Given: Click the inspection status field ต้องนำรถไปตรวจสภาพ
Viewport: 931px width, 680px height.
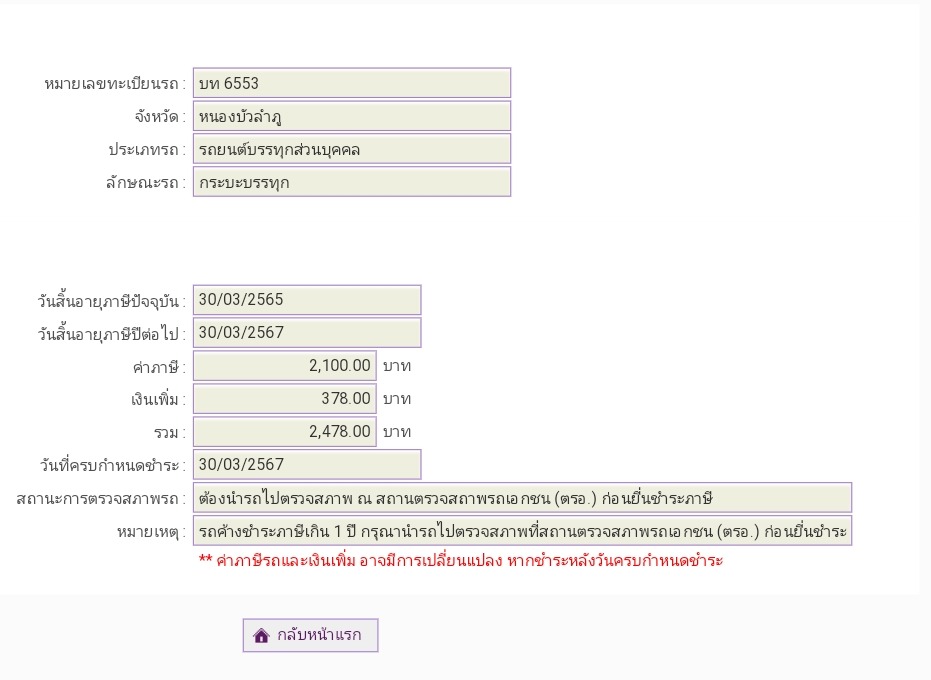Looking at the screenshot, I should [x=522, y=498].
